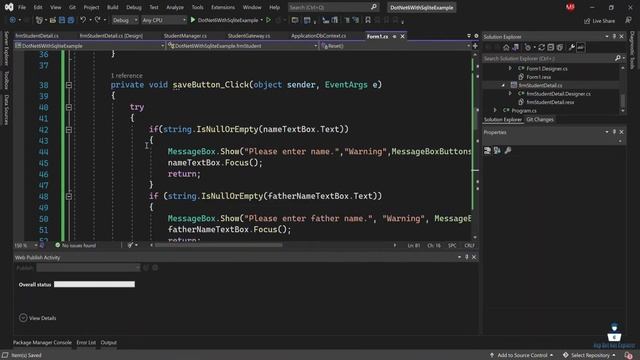Open the Reset() member dropdown
The height and width of the screenshot is (360, 640).
(x=396, y=46)
